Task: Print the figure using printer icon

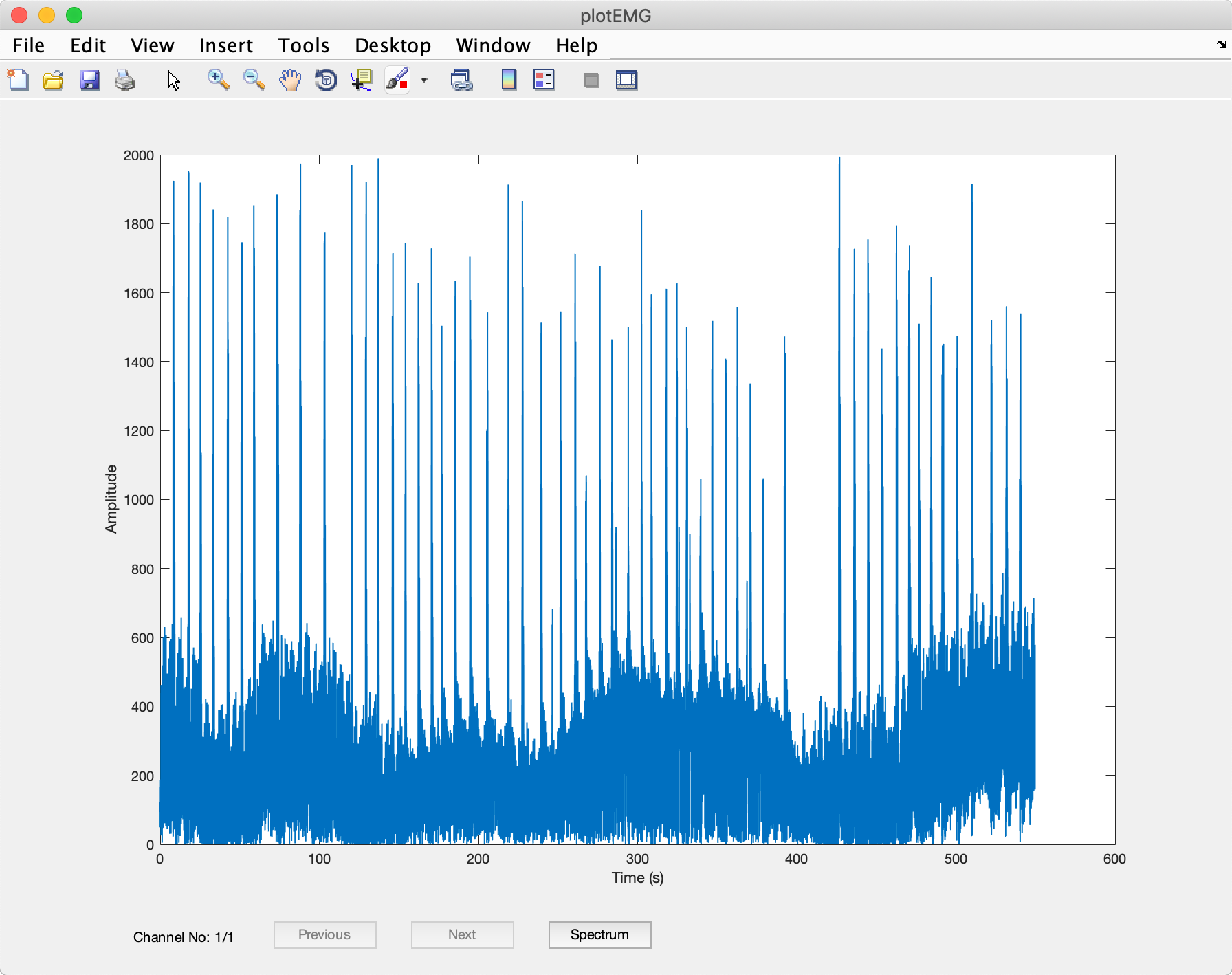Action: 125,80
